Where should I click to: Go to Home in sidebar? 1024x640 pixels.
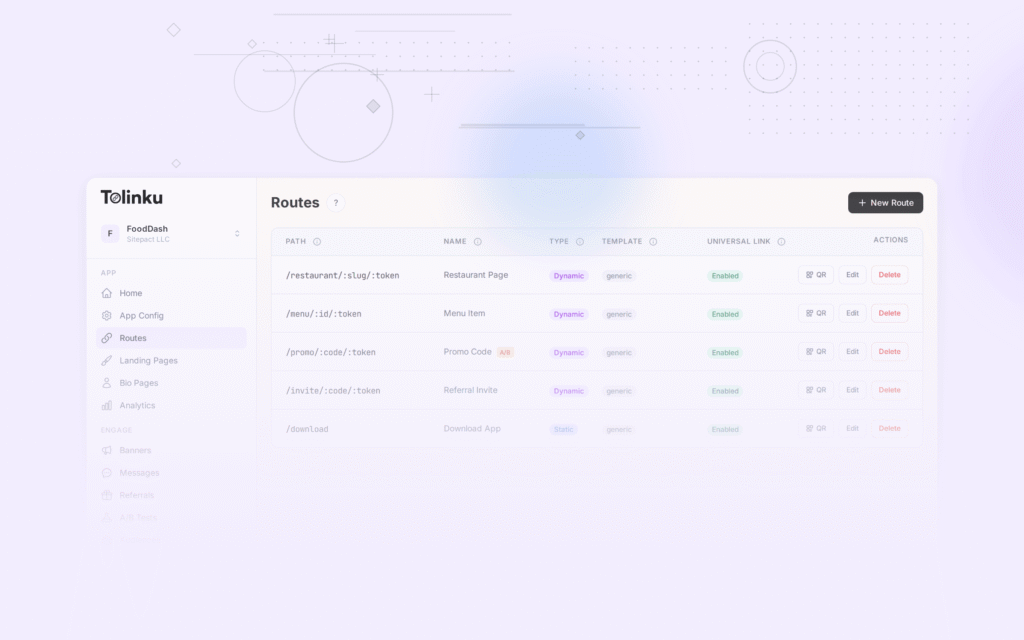171,293
